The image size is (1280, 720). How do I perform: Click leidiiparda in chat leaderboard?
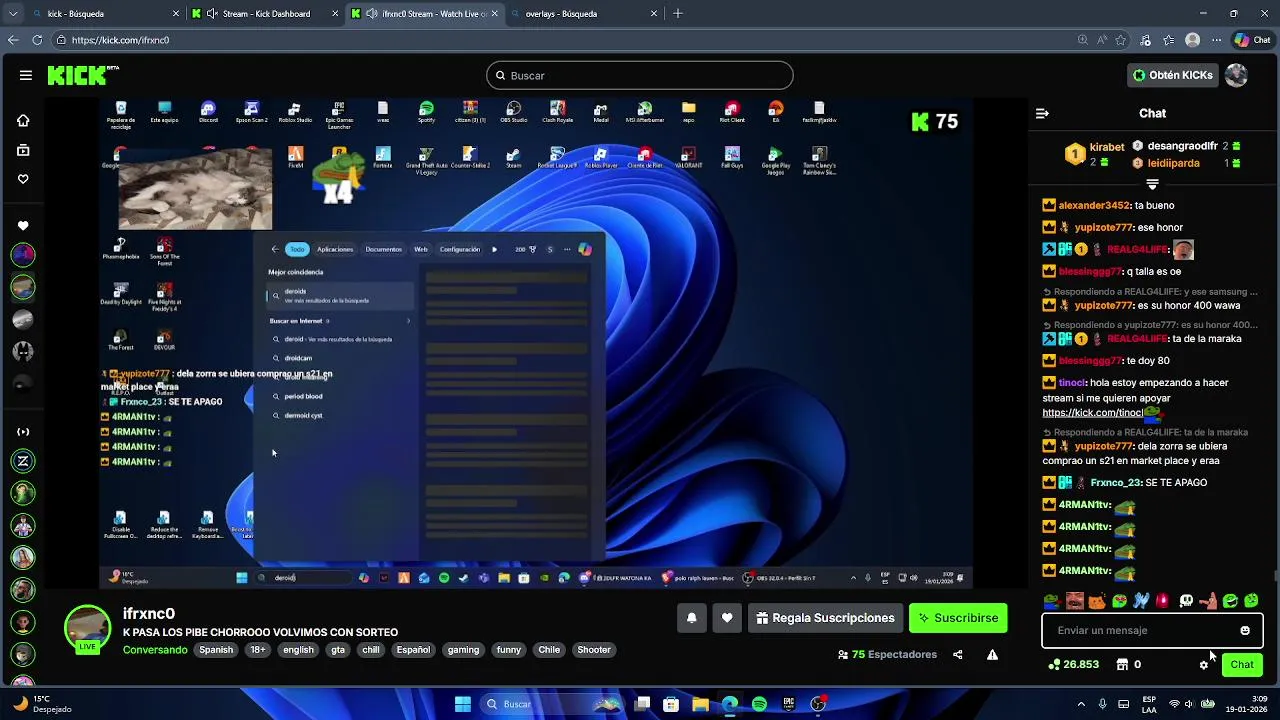1173,163
